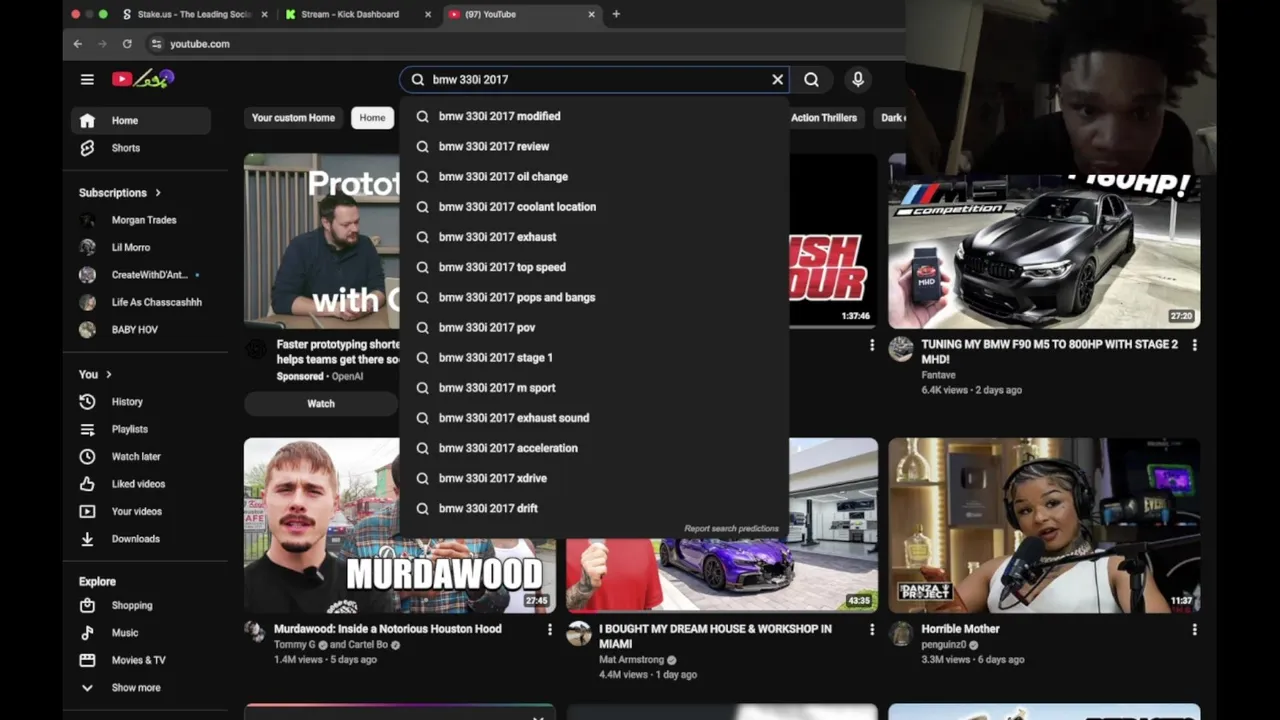Screen dimensions: 1280x720
Task: Click the YouTube logo
Action: pos(143,79)
